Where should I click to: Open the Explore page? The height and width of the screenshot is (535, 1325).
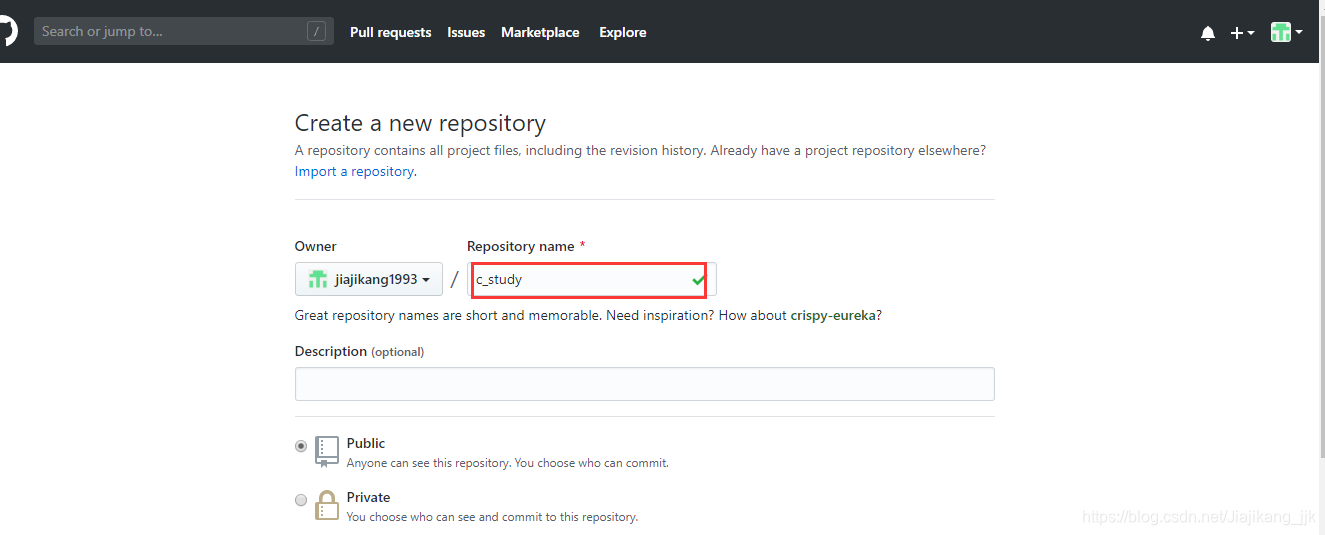point(622,32)
